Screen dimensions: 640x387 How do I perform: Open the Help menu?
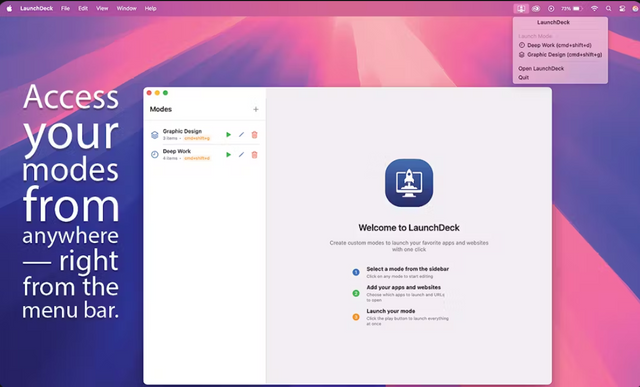(150, 9)
